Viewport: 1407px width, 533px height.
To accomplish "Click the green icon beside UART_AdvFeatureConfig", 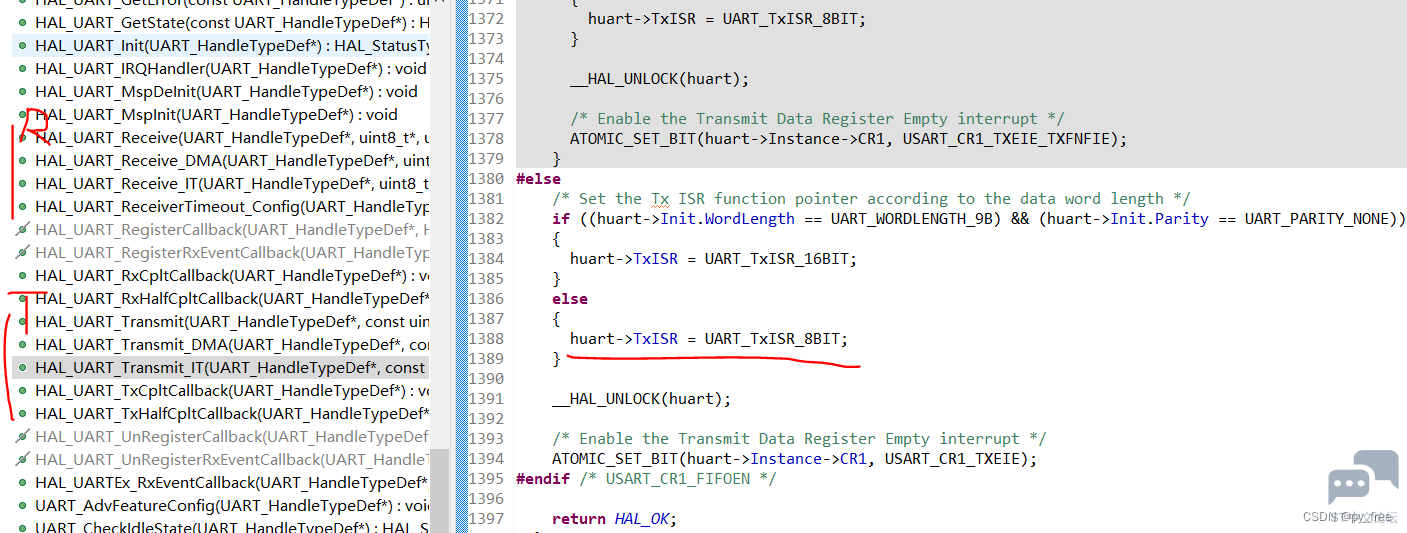I will [x=23, y=506].
